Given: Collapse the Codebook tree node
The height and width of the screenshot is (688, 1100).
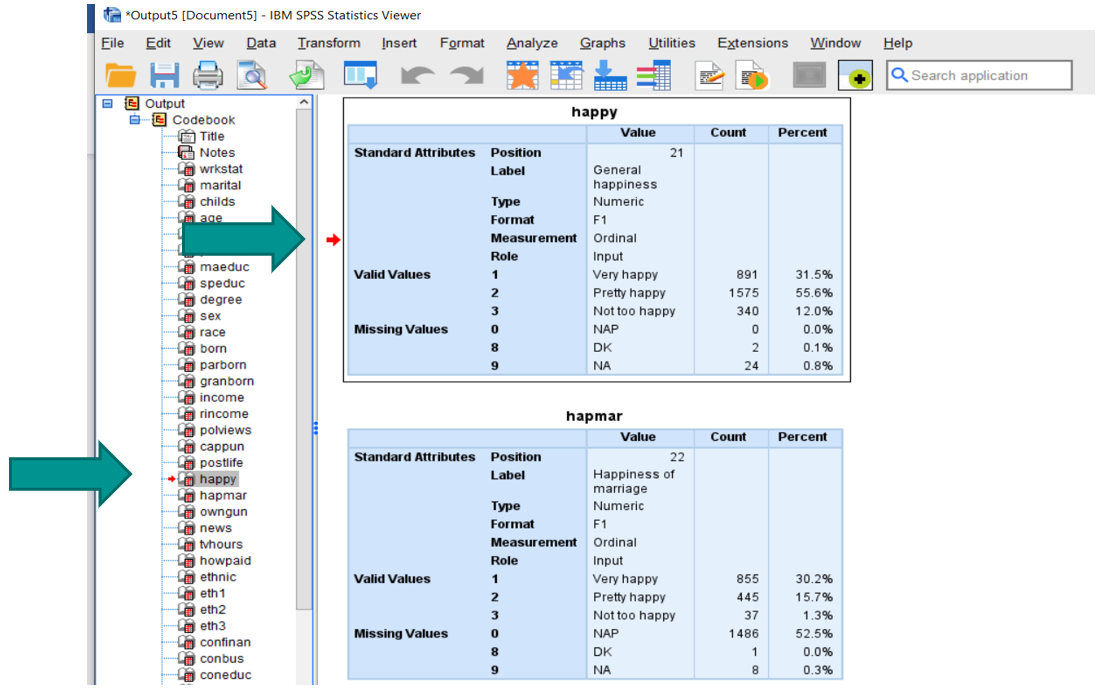Looking at the screenshot, I should click(x=135, y=120).
